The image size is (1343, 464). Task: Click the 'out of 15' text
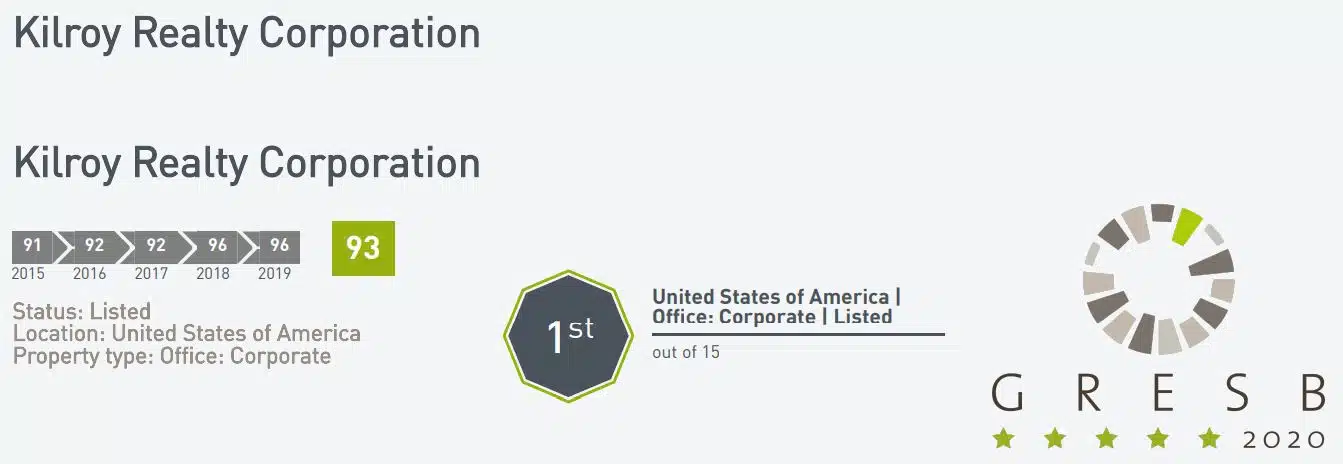pyautogui.click(x=686, y=352)
